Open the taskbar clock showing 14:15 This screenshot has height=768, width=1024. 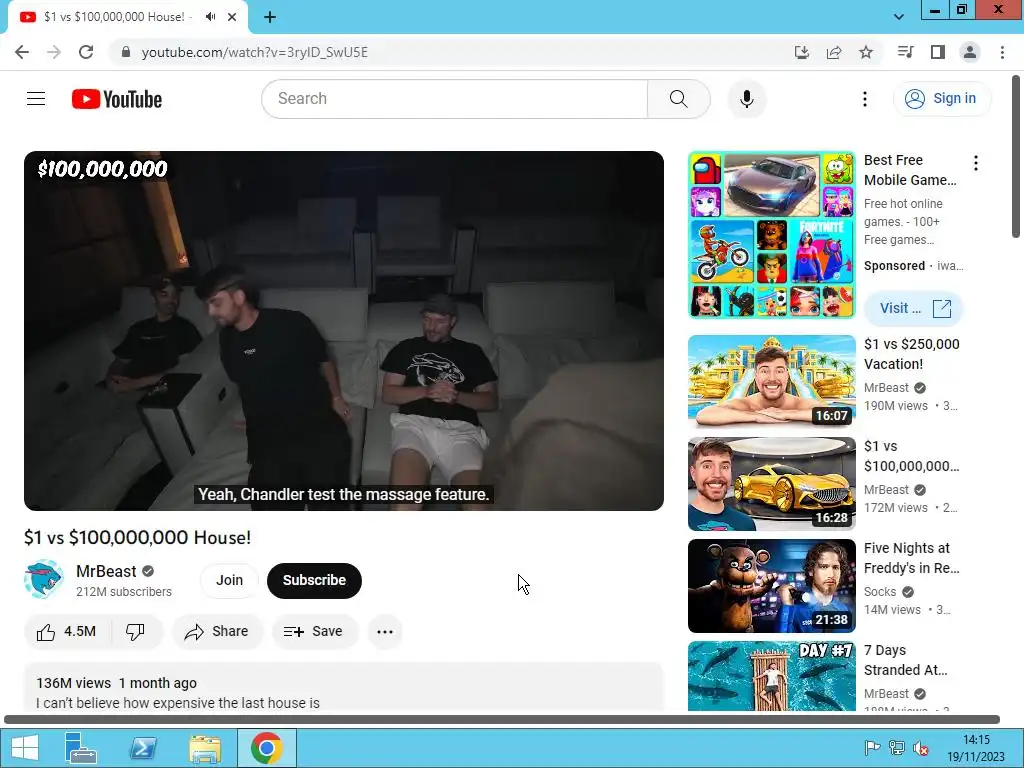coord(976,748)
